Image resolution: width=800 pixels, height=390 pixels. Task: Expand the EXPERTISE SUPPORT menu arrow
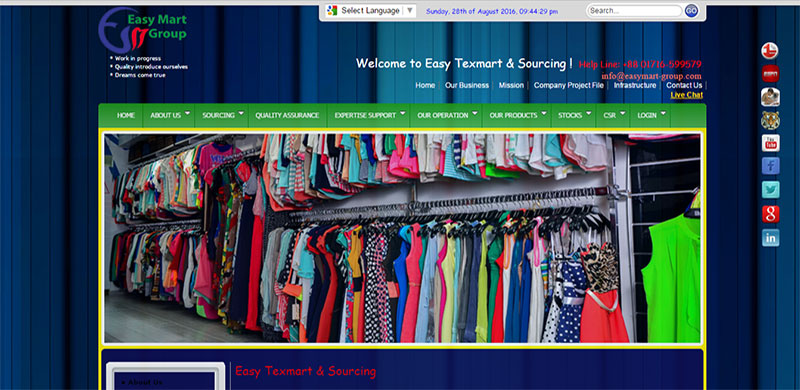(x=403, y=113)
